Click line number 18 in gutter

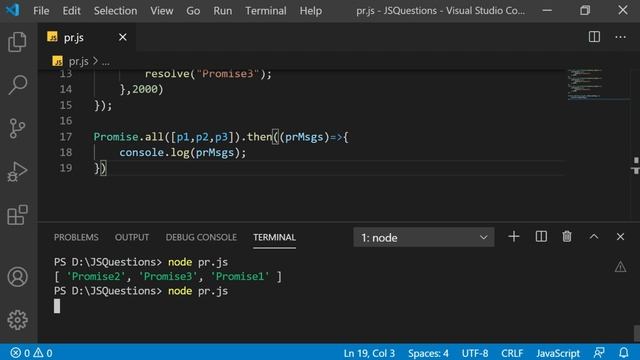[x=66, y=152]
